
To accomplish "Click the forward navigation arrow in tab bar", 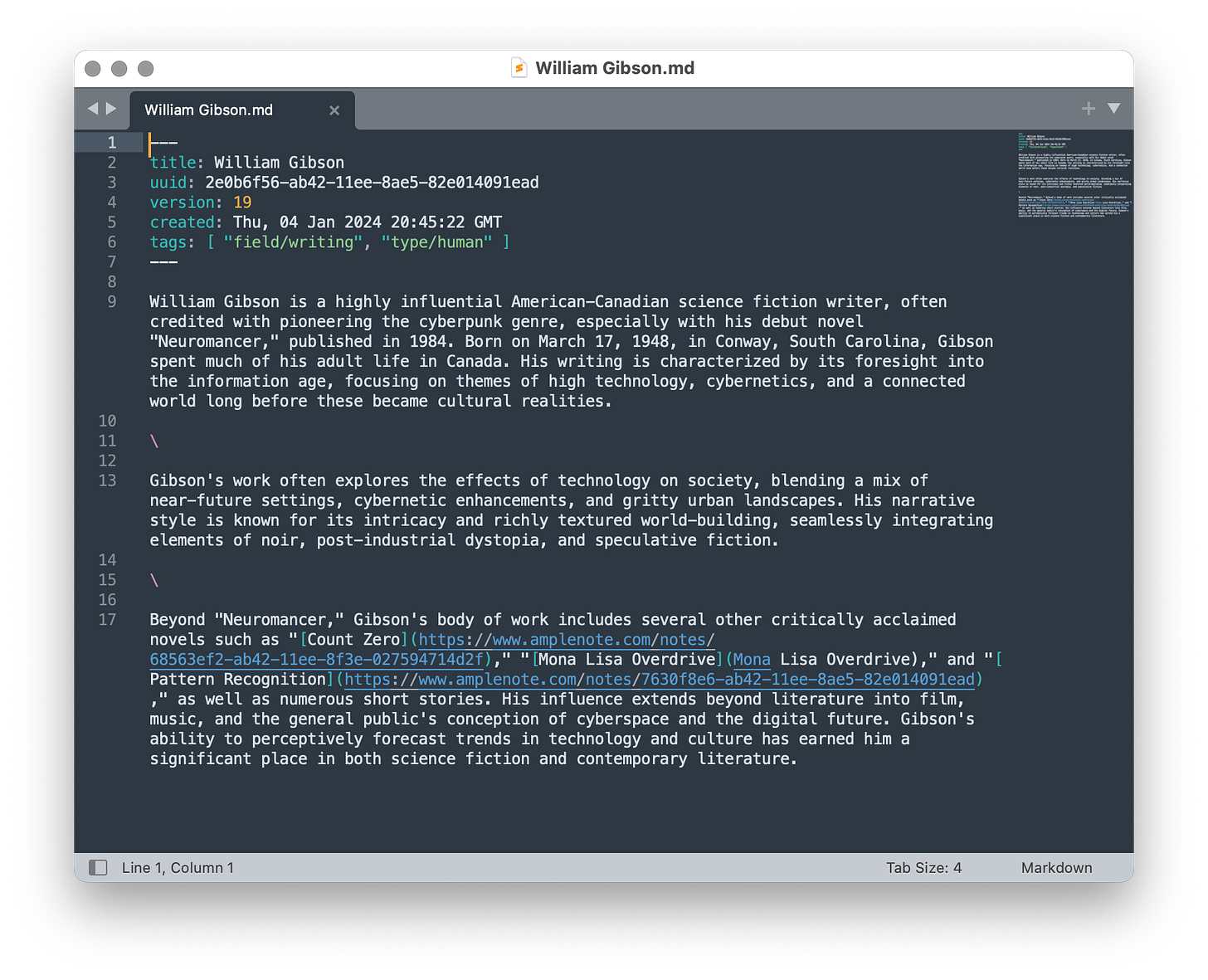I will 111,109.
